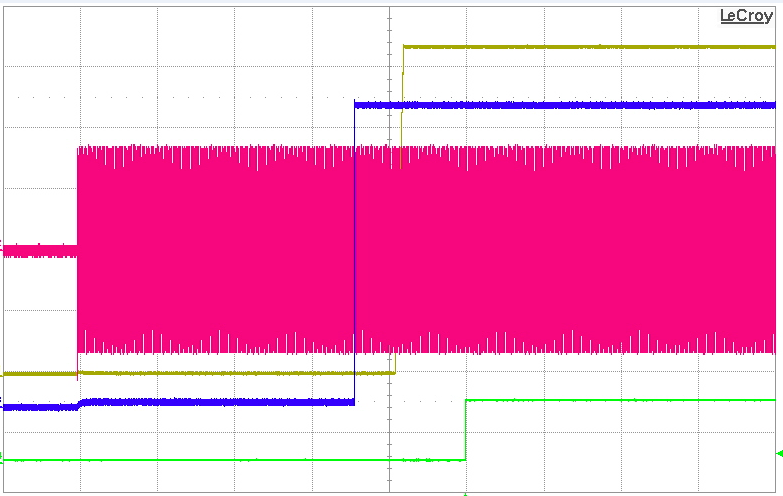This screenshot has height=496, width=783.
Task: Select the green channel ground marker at left edge
Action: point(3,459)
